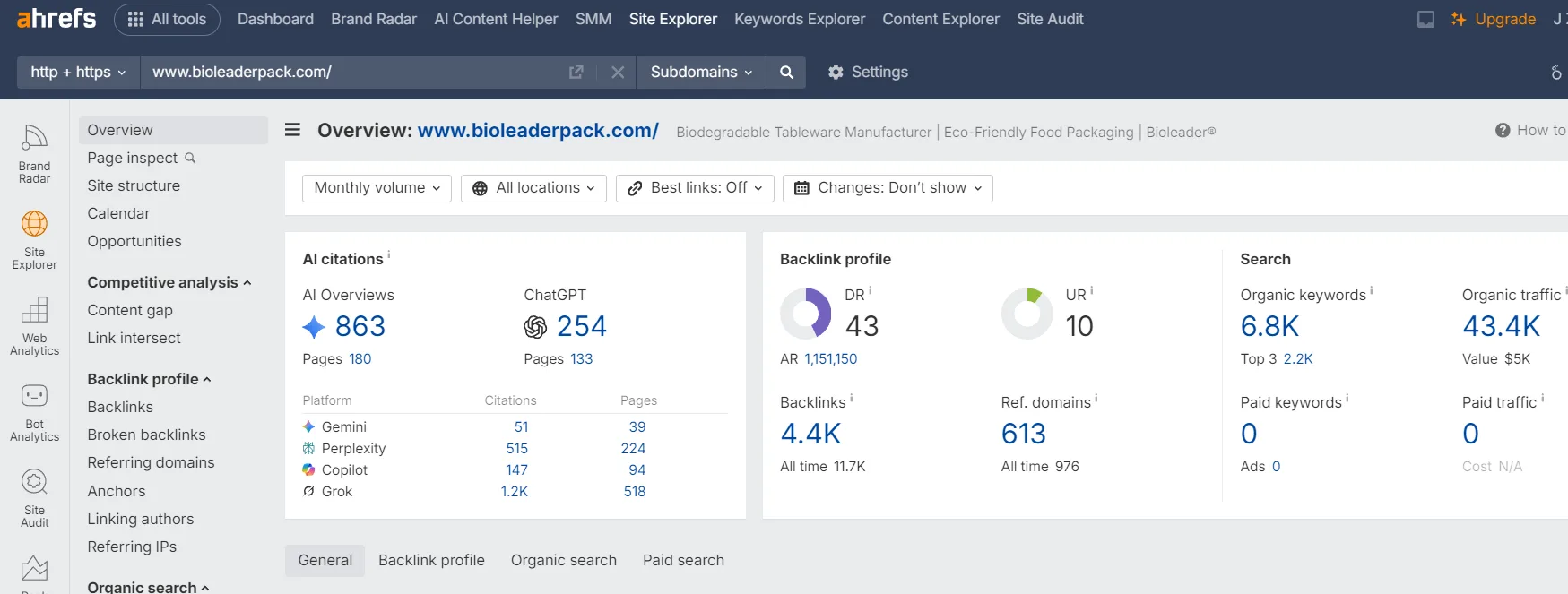Go to Dashboard in top menu
Image resolution: width=1568 pixels, height=594 pixels.
pyautogui.click(x=275, y=19)
